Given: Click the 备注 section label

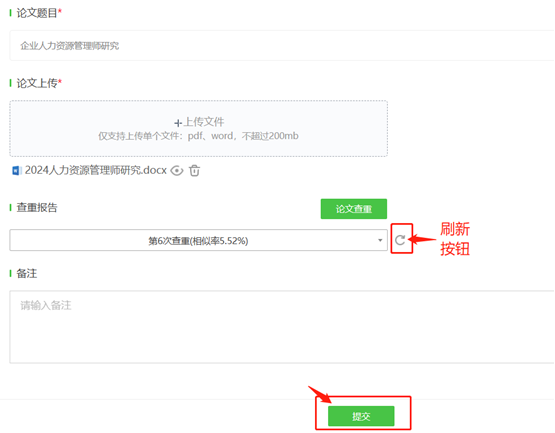Looking at the screenshot, I should [27, 273].
